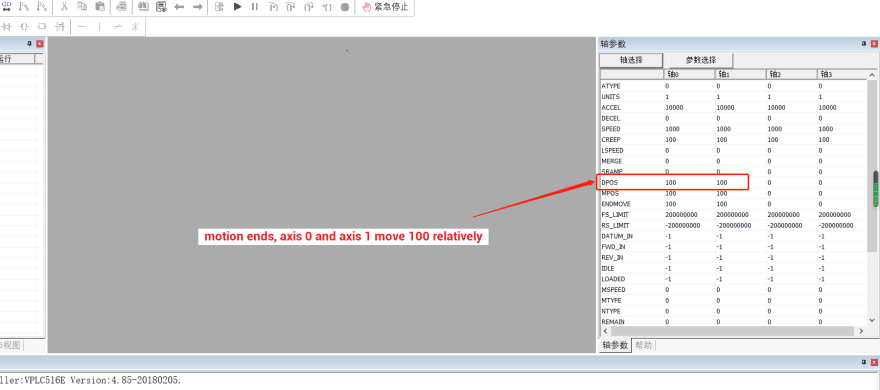Viewport: 880px width, 390px height.
Task: Close the left side panel
Action: pyautogui.click(x=39, y=44)
